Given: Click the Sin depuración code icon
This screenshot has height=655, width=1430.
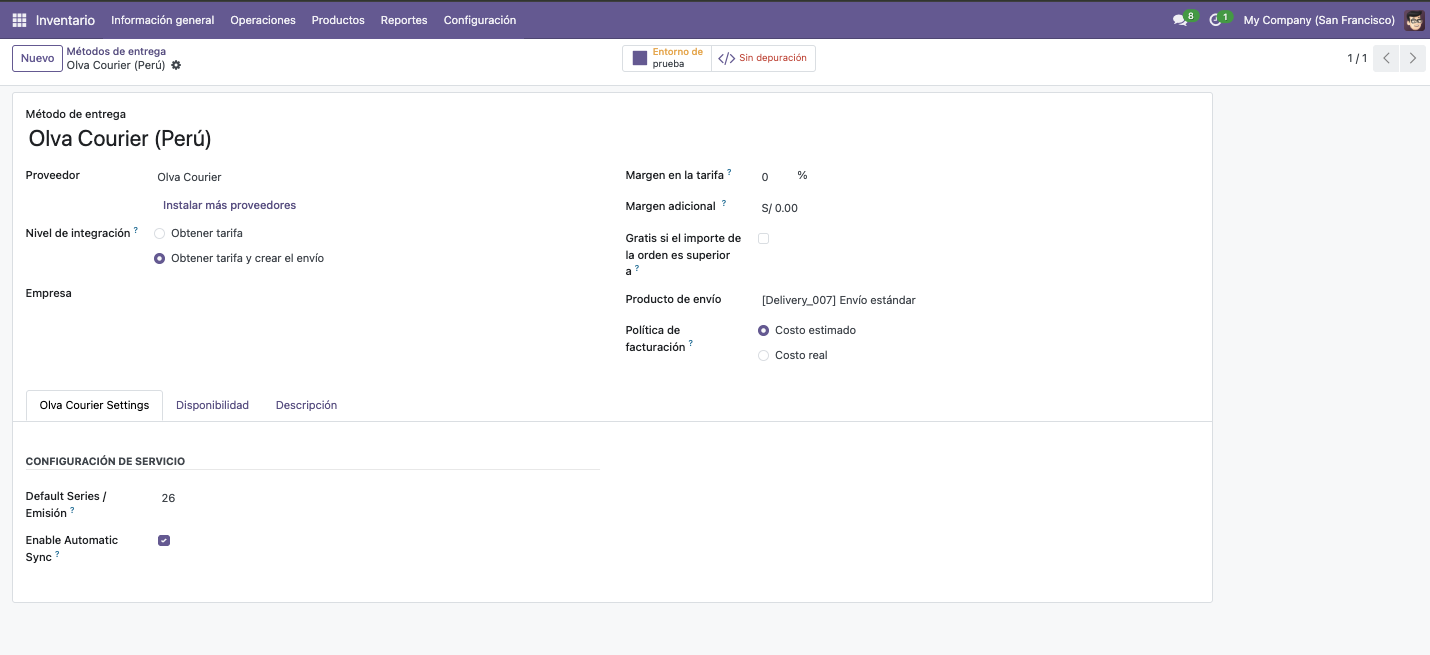Looking at the screenshot, I should pos(727,58).
